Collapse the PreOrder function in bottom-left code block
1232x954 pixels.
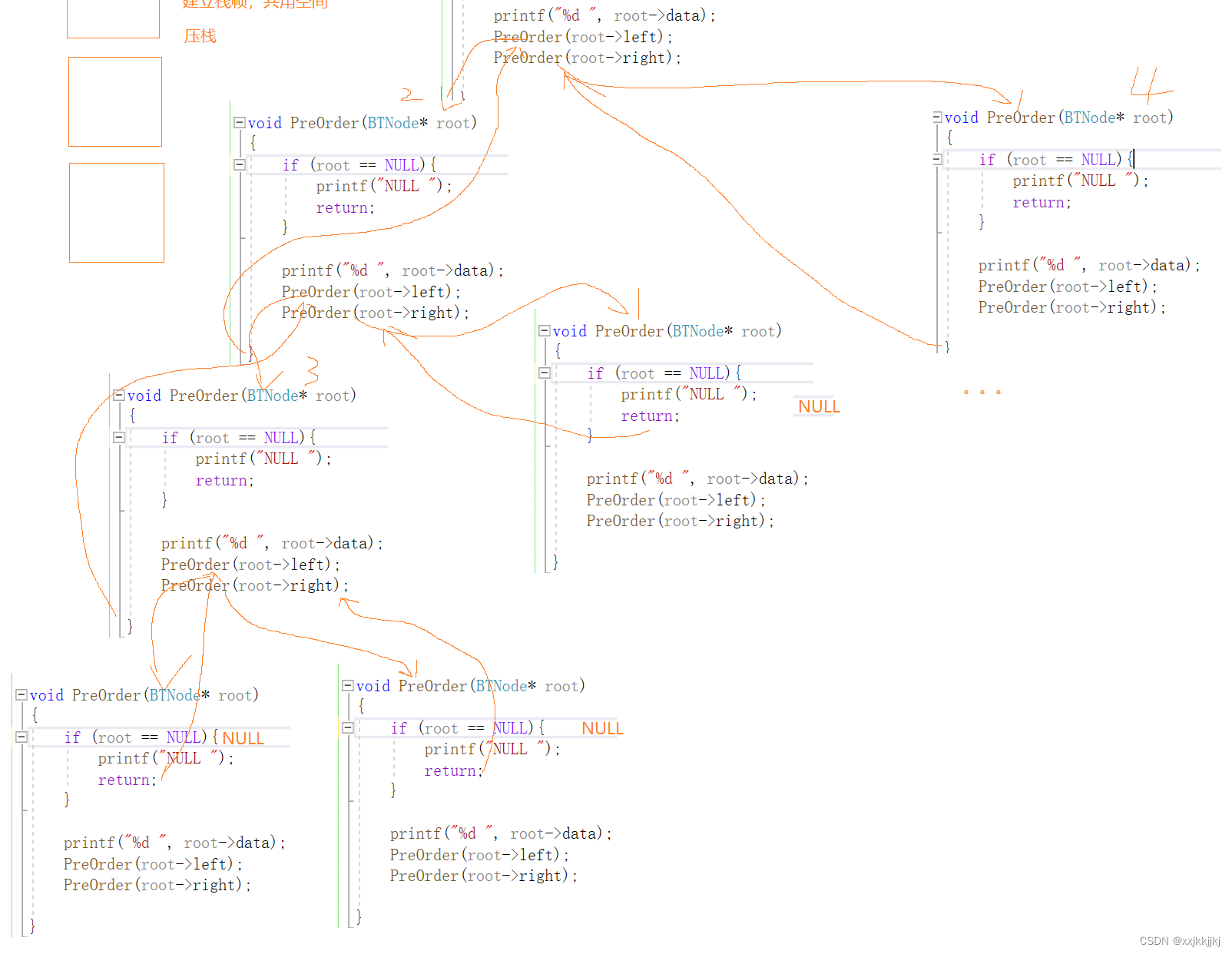point(22,694)
